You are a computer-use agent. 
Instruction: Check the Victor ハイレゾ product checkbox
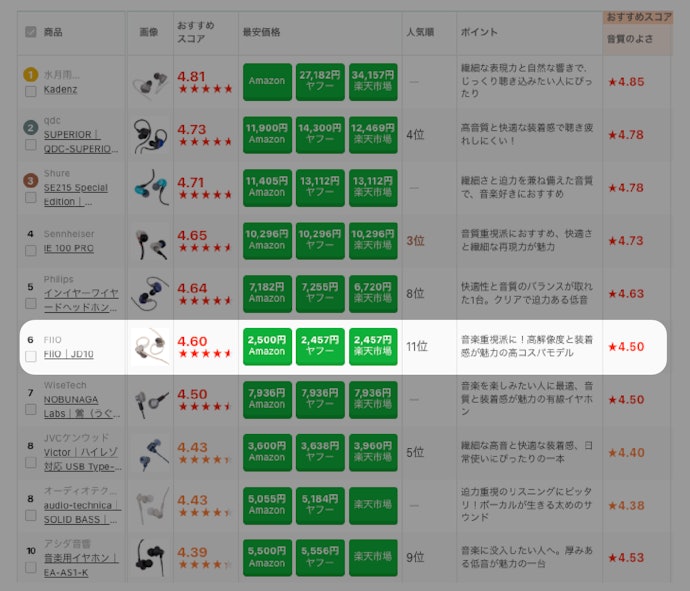point(31,463)
